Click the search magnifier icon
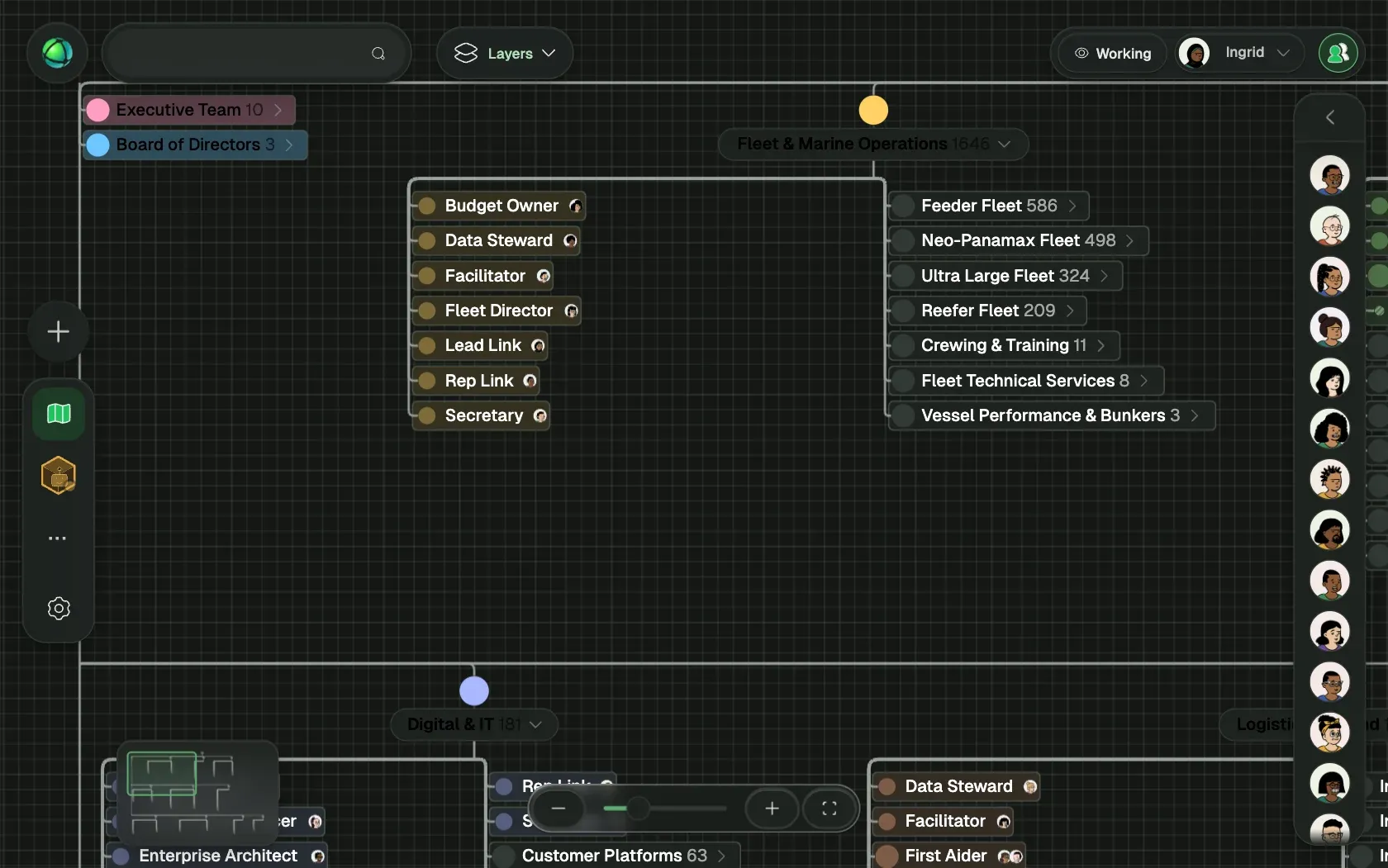1388x868 pixels. point(378,54)
